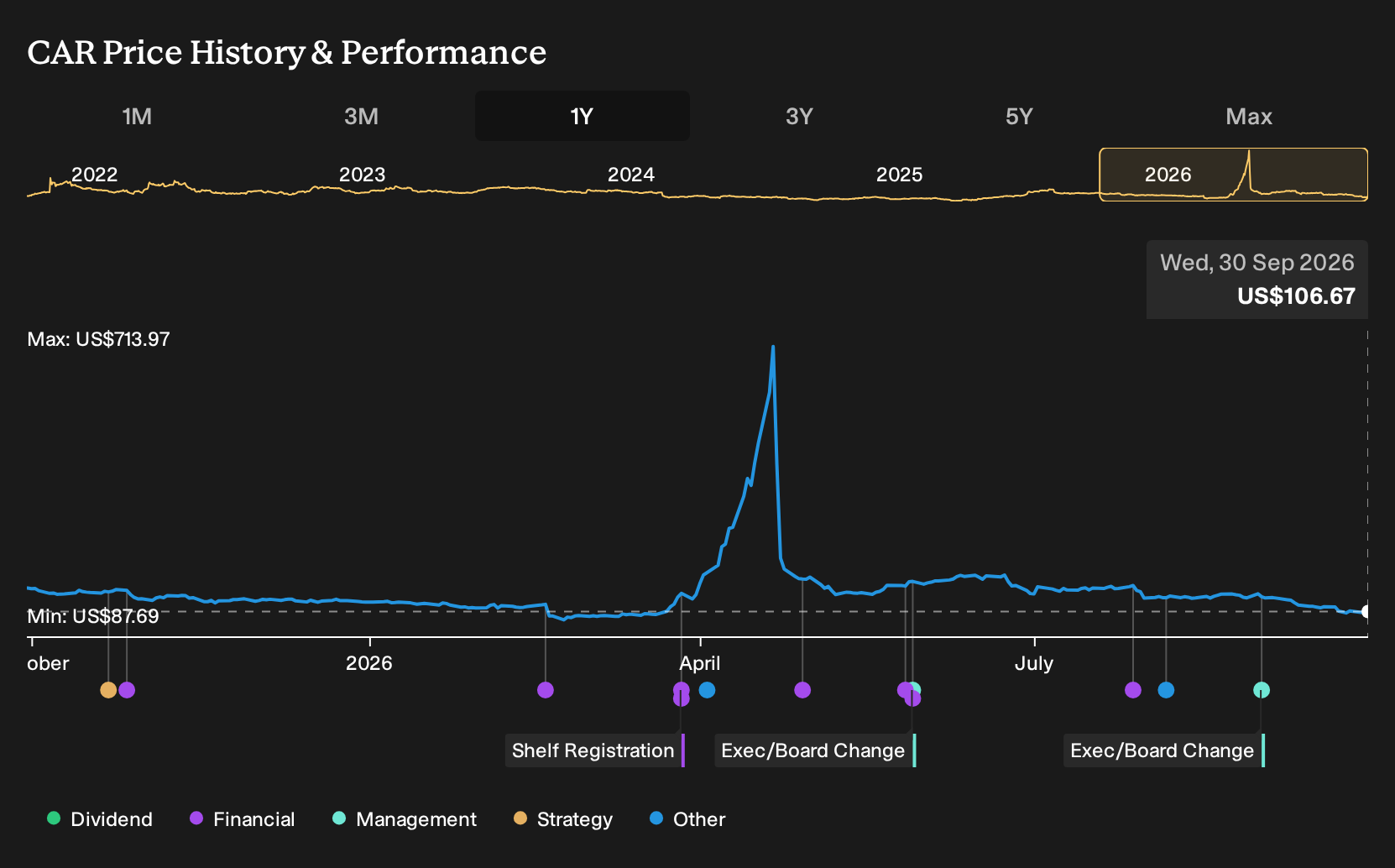Screen dimensions: 1395x868
Task: Click the April label on the x-axis
Action: point(700,663)
